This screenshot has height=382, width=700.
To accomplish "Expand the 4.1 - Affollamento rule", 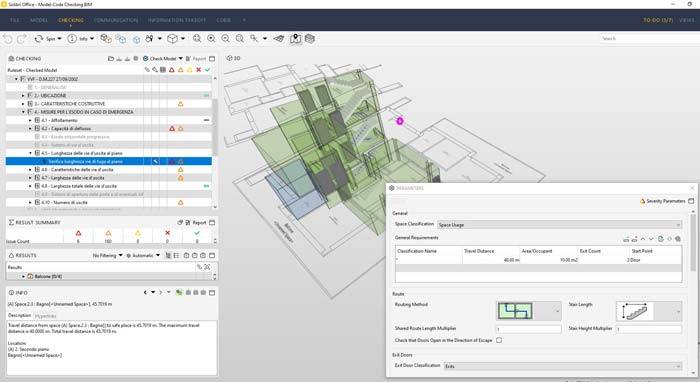I will tap(30, 120).
